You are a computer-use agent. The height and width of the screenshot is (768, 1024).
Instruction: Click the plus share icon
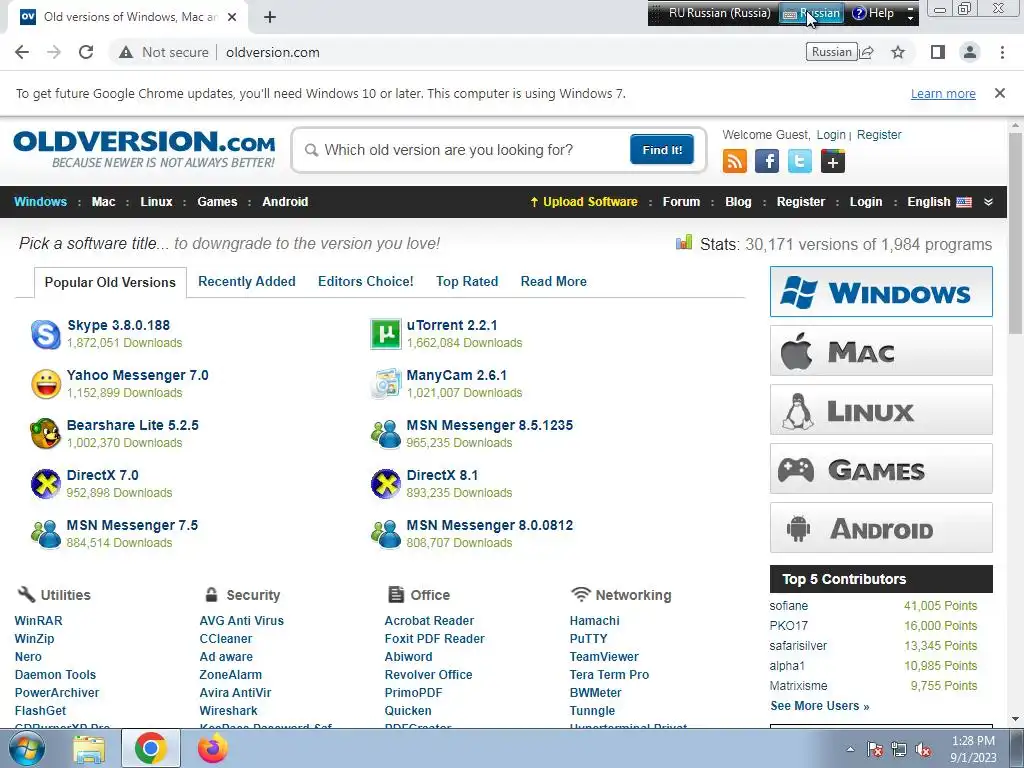(x=833, y=161)
